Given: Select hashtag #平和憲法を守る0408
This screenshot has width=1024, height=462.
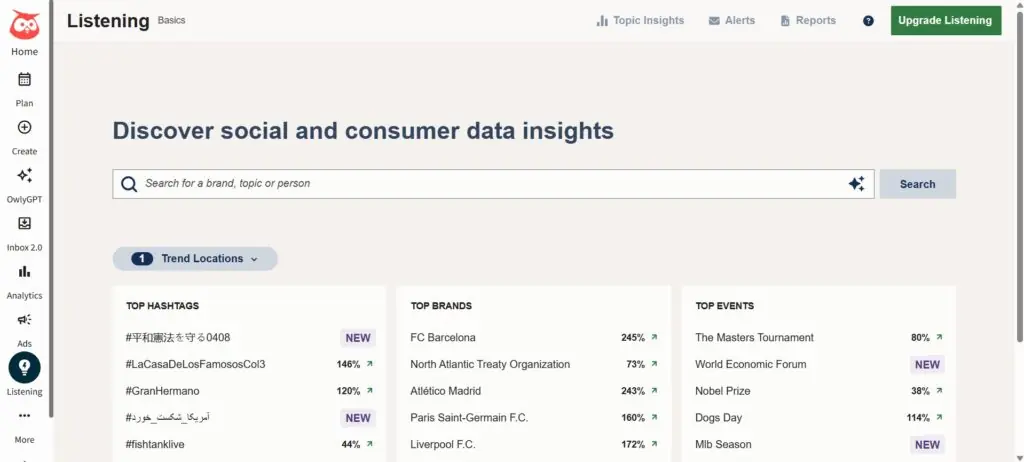Looking at the screenshot, I should (x=178, y=338).
